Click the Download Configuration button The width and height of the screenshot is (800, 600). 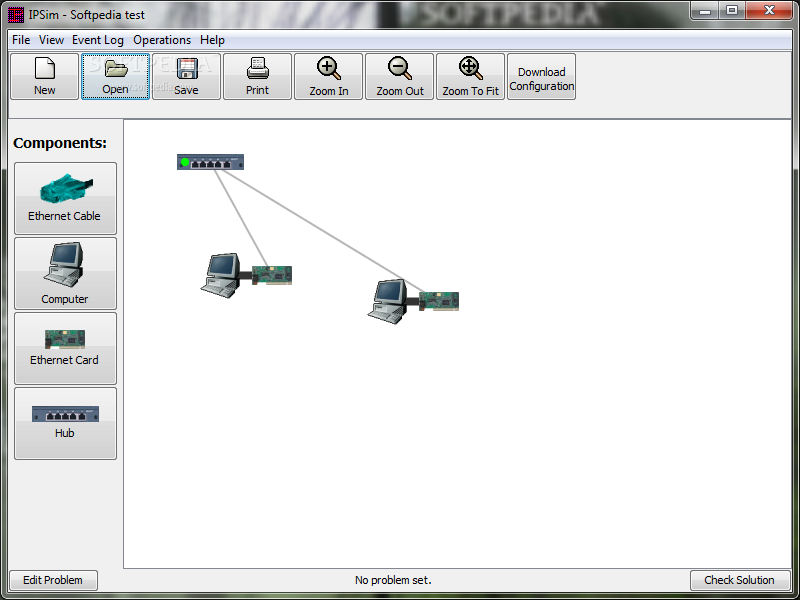point(541,77)
